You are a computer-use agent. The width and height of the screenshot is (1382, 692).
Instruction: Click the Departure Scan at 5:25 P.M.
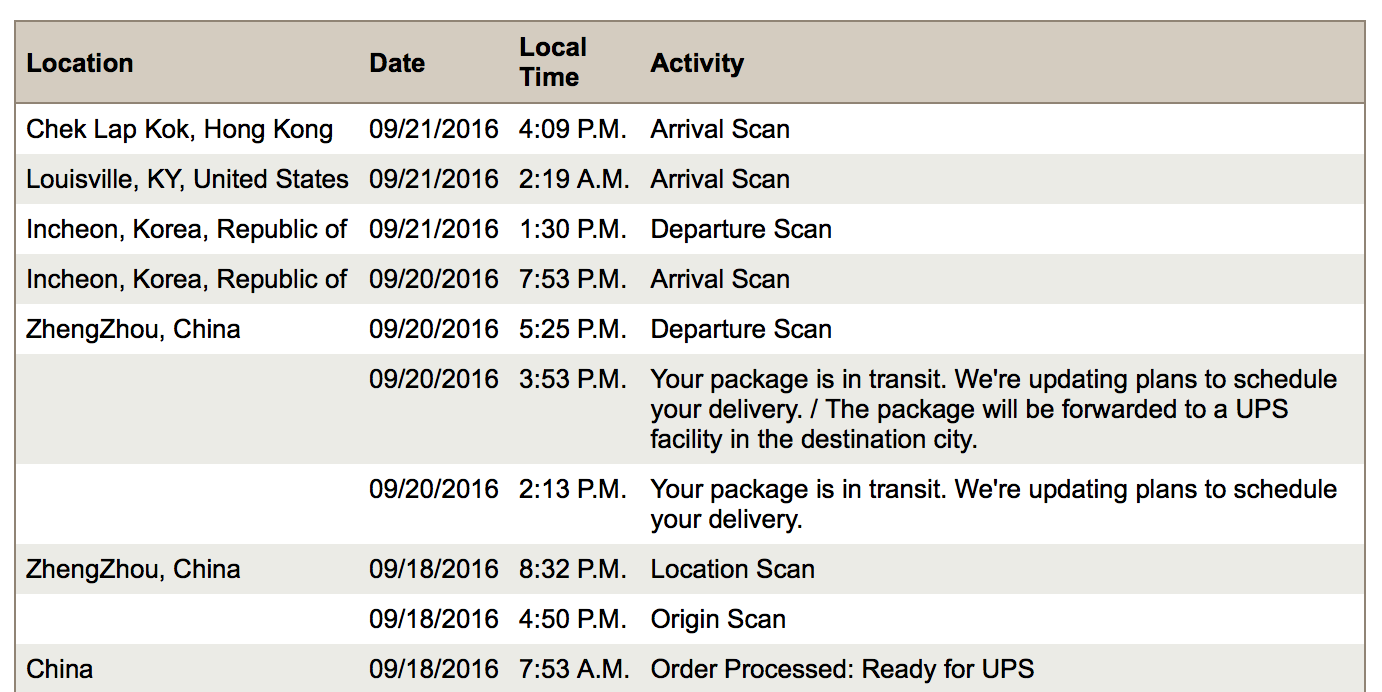pos(741,329)
